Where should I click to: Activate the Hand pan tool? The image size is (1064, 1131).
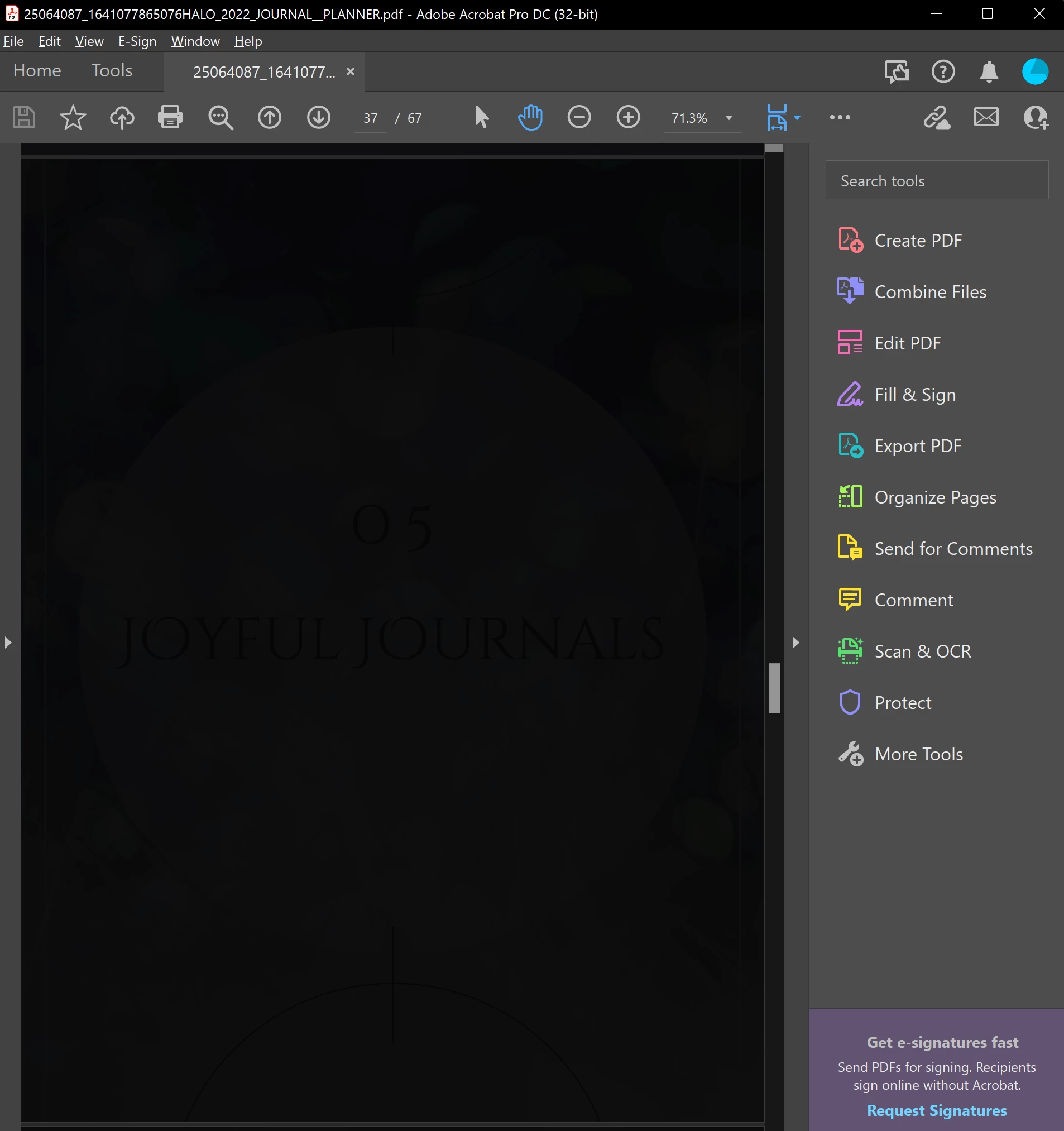click(530, 117)
